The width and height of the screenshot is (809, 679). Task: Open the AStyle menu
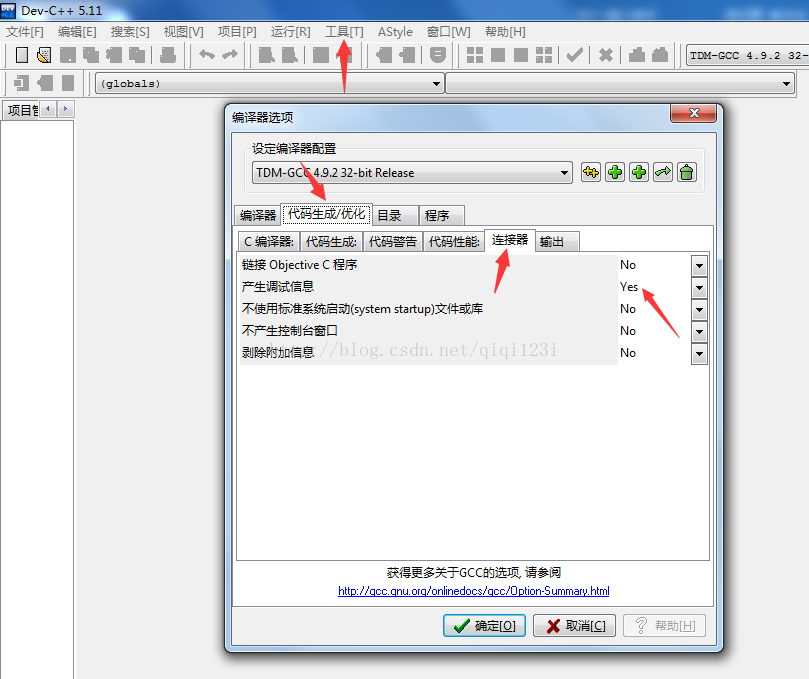(x=395, y=32)
